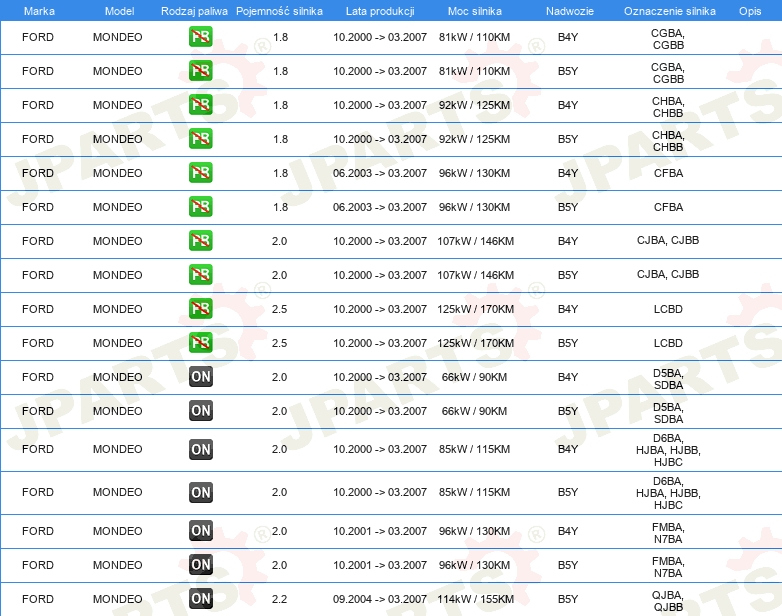
Task: Click the Marka column header
Action: (x=39, y=11)
